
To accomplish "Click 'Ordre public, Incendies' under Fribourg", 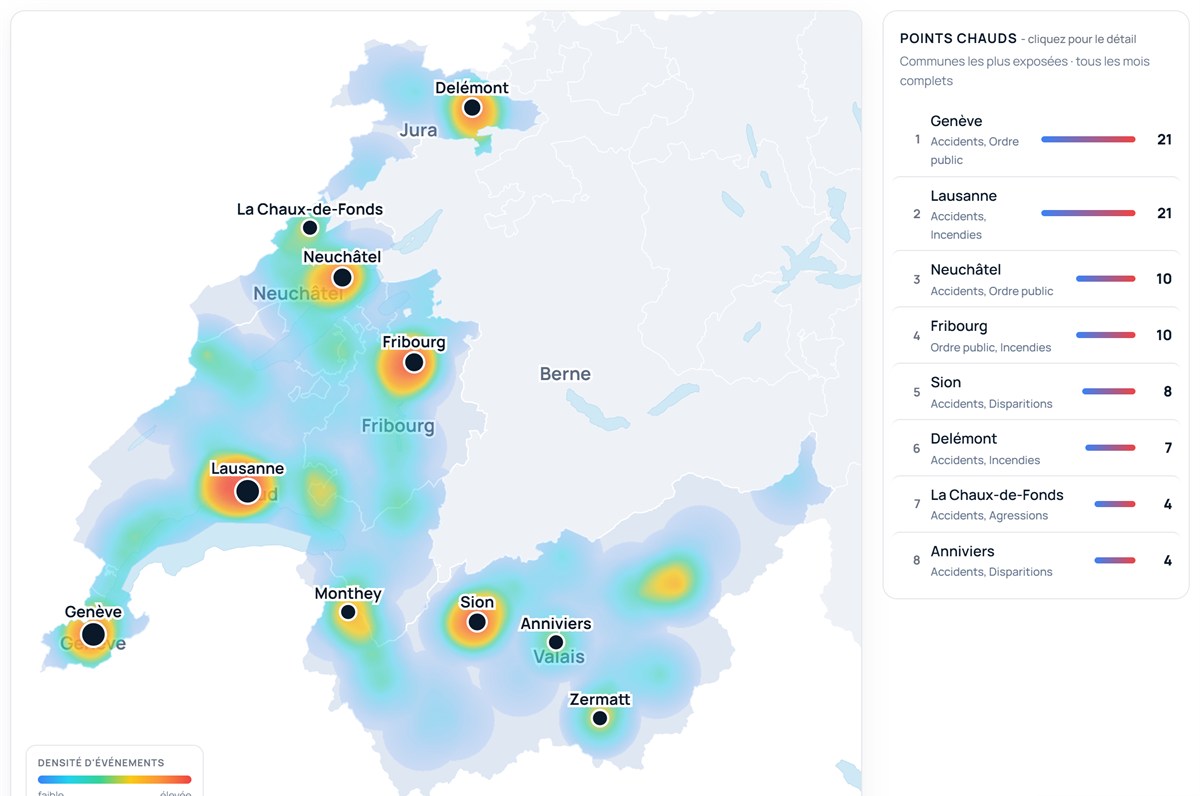I will [x=991, y=348].
